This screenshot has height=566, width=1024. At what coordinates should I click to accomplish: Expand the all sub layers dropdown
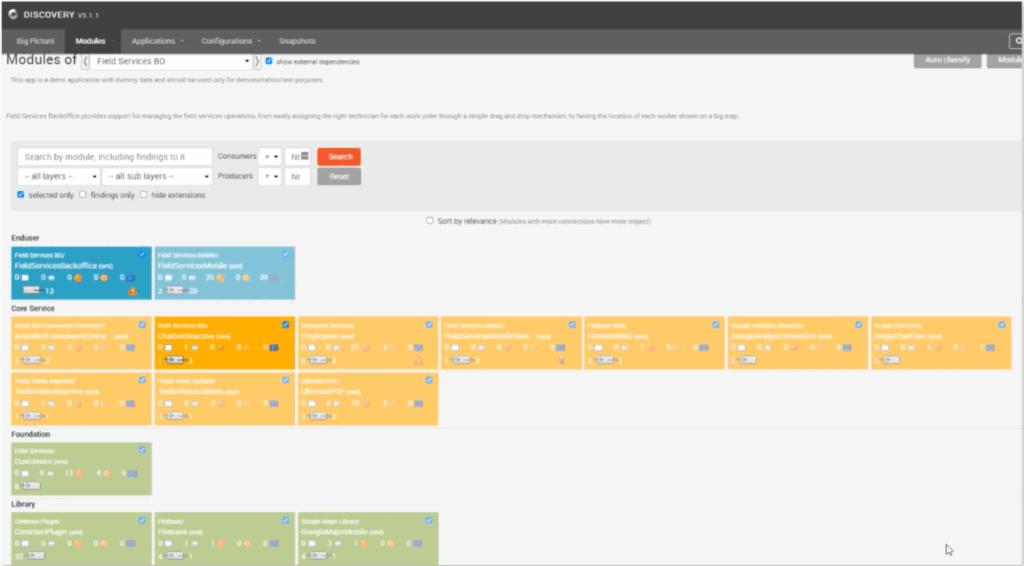(x=158, y=176)
